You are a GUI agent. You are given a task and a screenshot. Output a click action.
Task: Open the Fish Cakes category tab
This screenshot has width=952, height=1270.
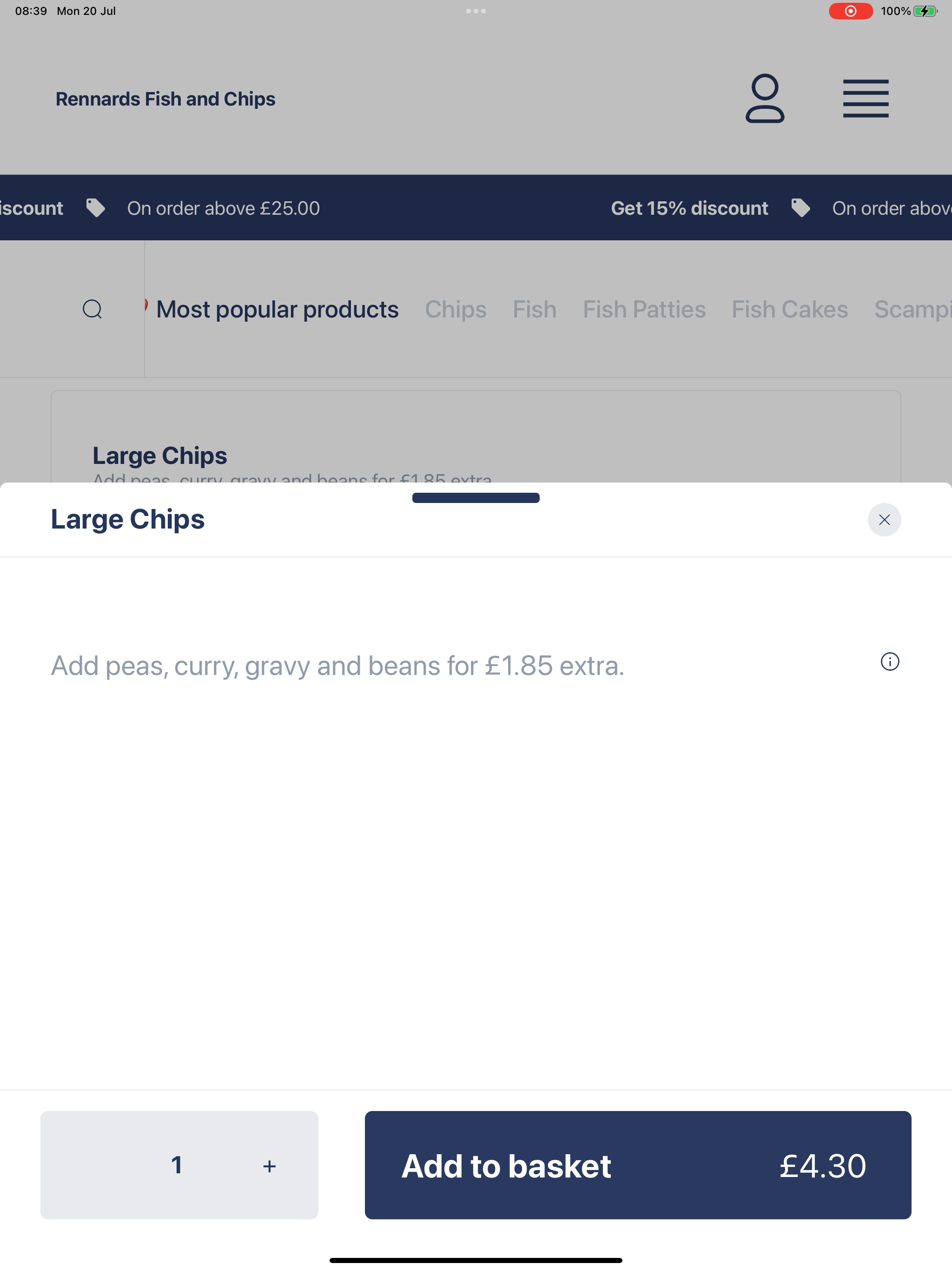[789, 310]
